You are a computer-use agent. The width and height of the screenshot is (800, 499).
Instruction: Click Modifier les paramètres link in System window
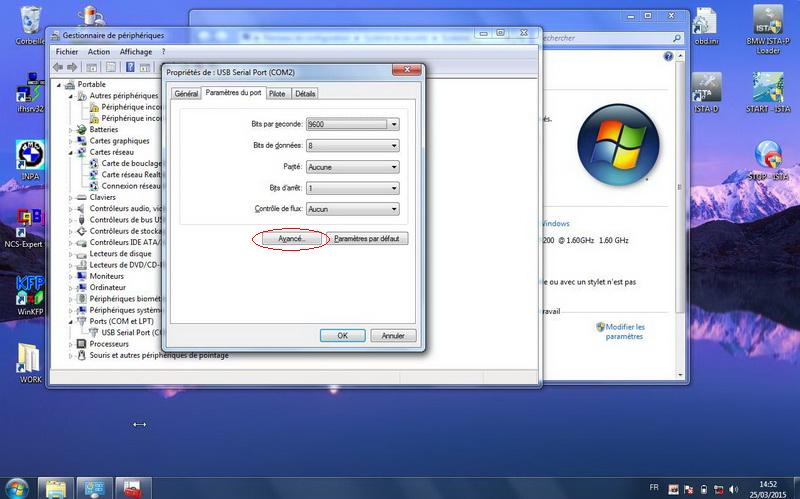click(x=624, y=332)
